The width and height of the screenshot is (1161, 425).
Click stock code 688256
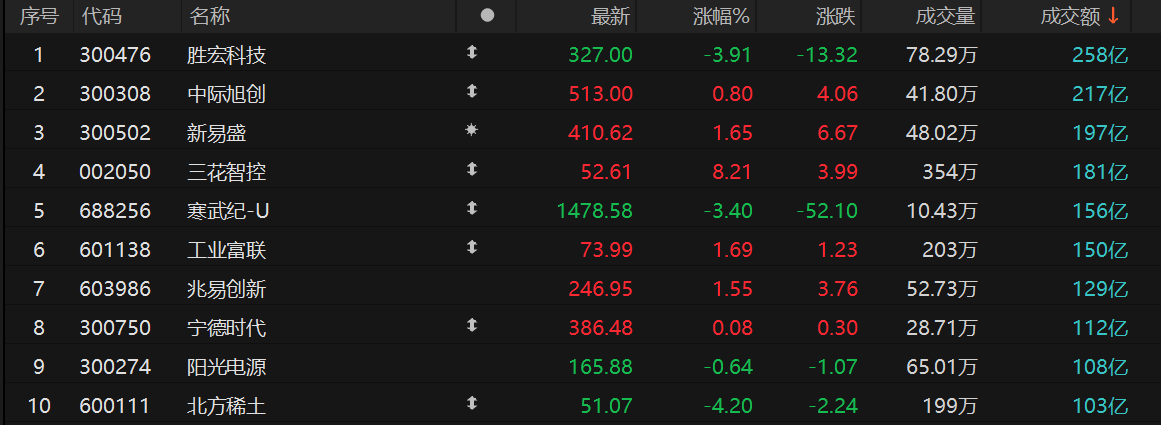115,211
